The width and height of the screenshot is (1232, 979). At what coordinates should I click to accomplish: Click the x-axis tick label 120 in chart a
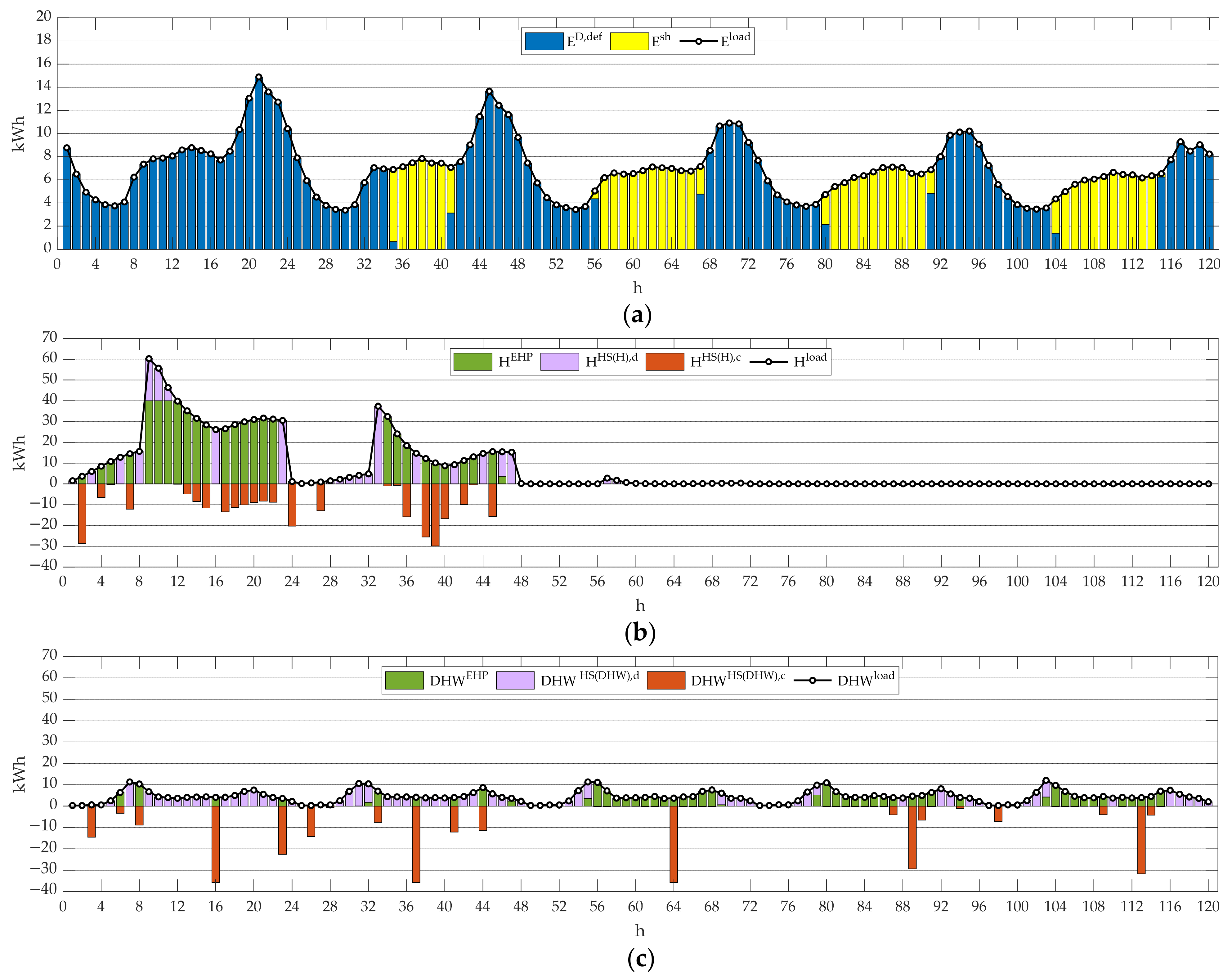pos(1208,264)
